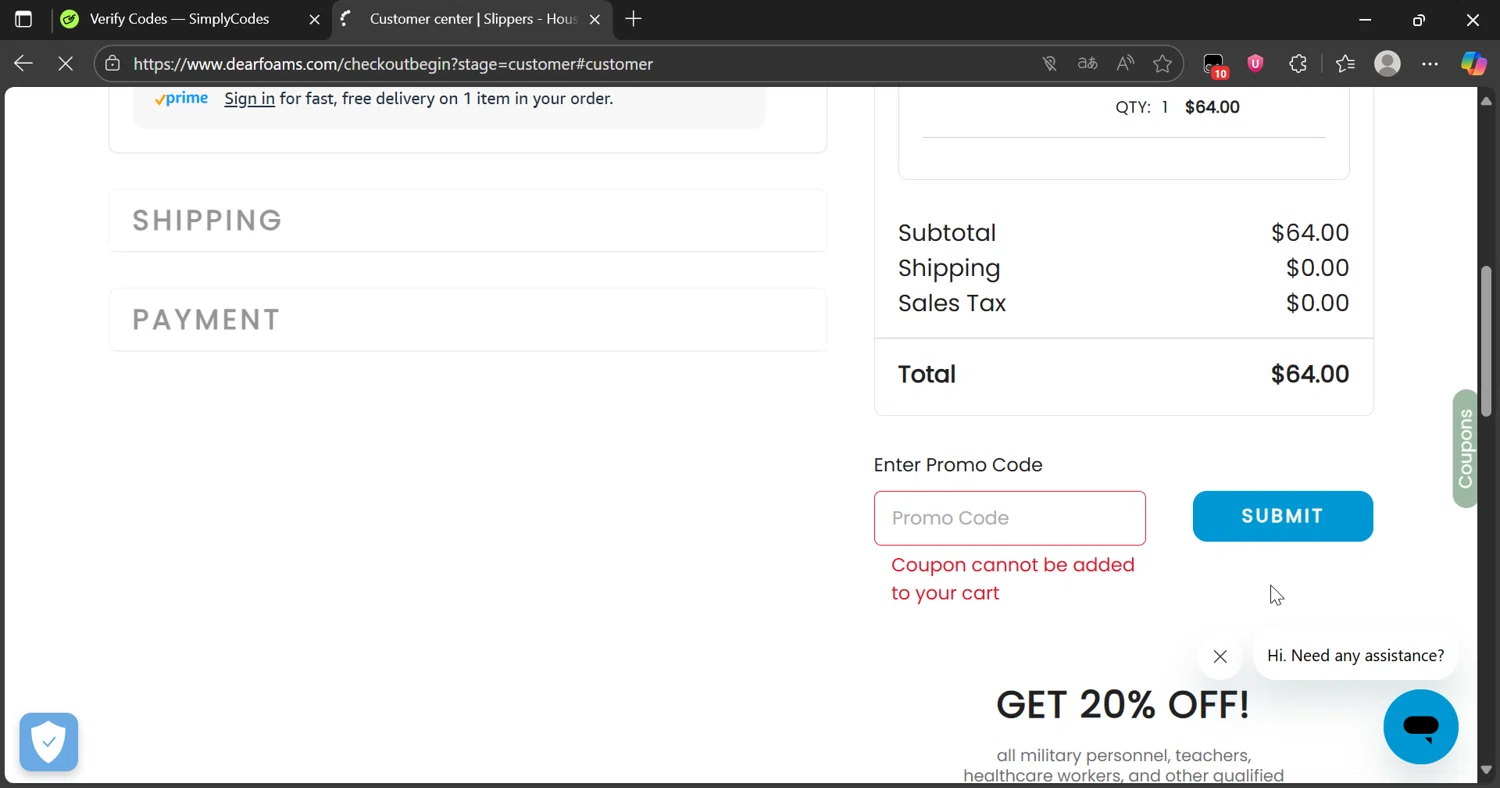Screen dimensions: 1500x788
Task: Stop loading the page
Action: 66,64
